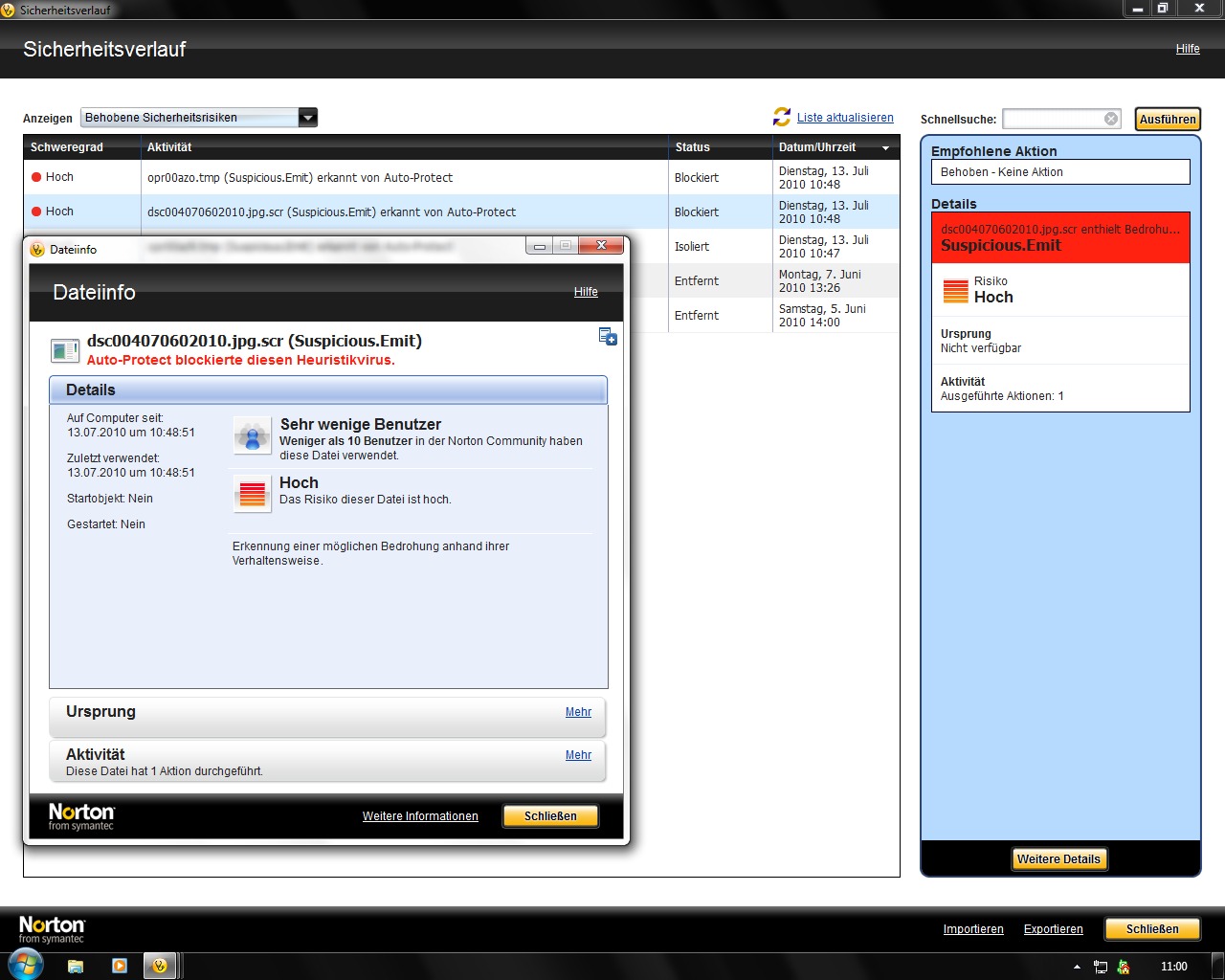Clear the Schnellsuche field with the X icon

coord(1111,119)
